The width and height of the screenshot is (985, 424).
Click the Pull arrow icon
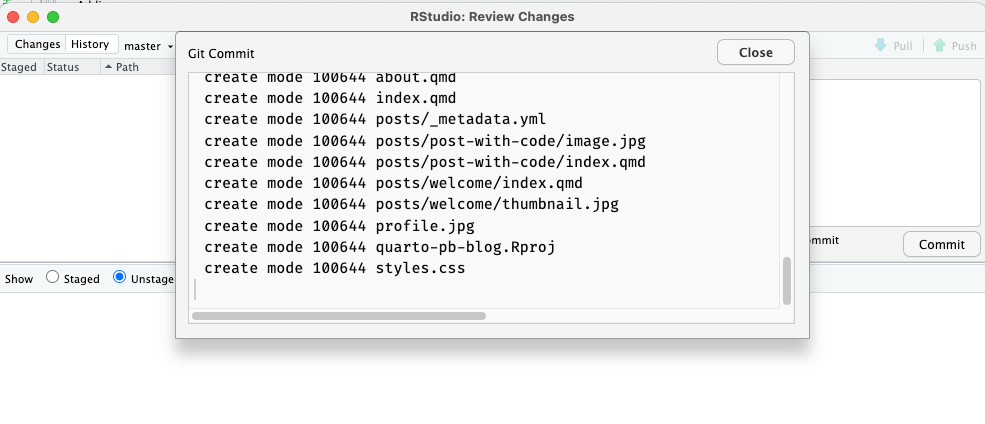(x=880, y=45)
